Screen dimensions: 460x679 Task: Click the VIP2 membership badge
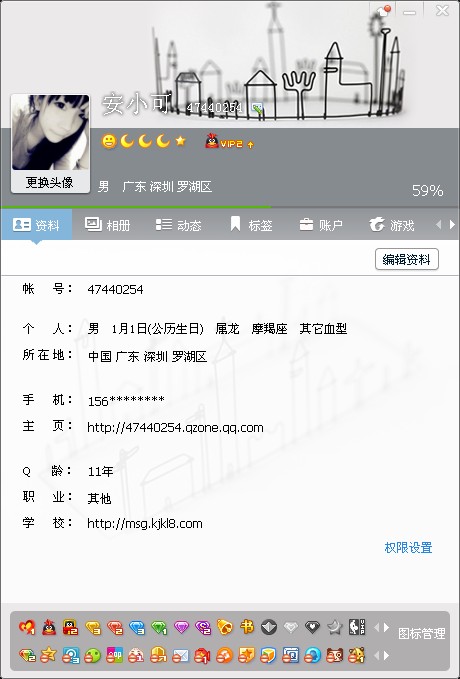(229, 142)
